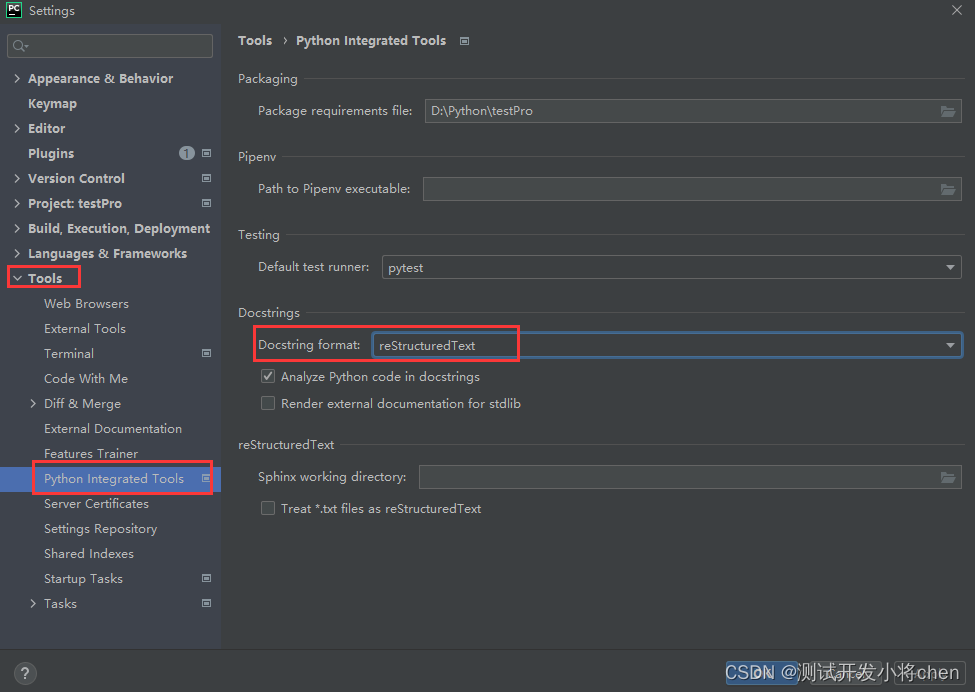975x692 pixels.
Task: Click the marker icon next to breadcrumb title
Action: (464, 41)
